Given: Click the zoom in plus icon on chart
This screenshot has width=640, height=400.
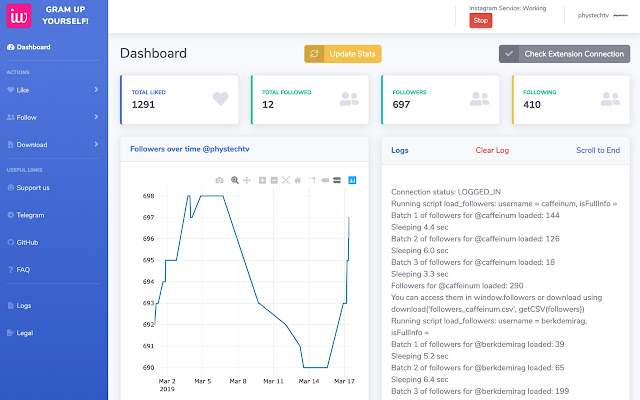Looking at the screenshot, I should (x=262, y=180).
